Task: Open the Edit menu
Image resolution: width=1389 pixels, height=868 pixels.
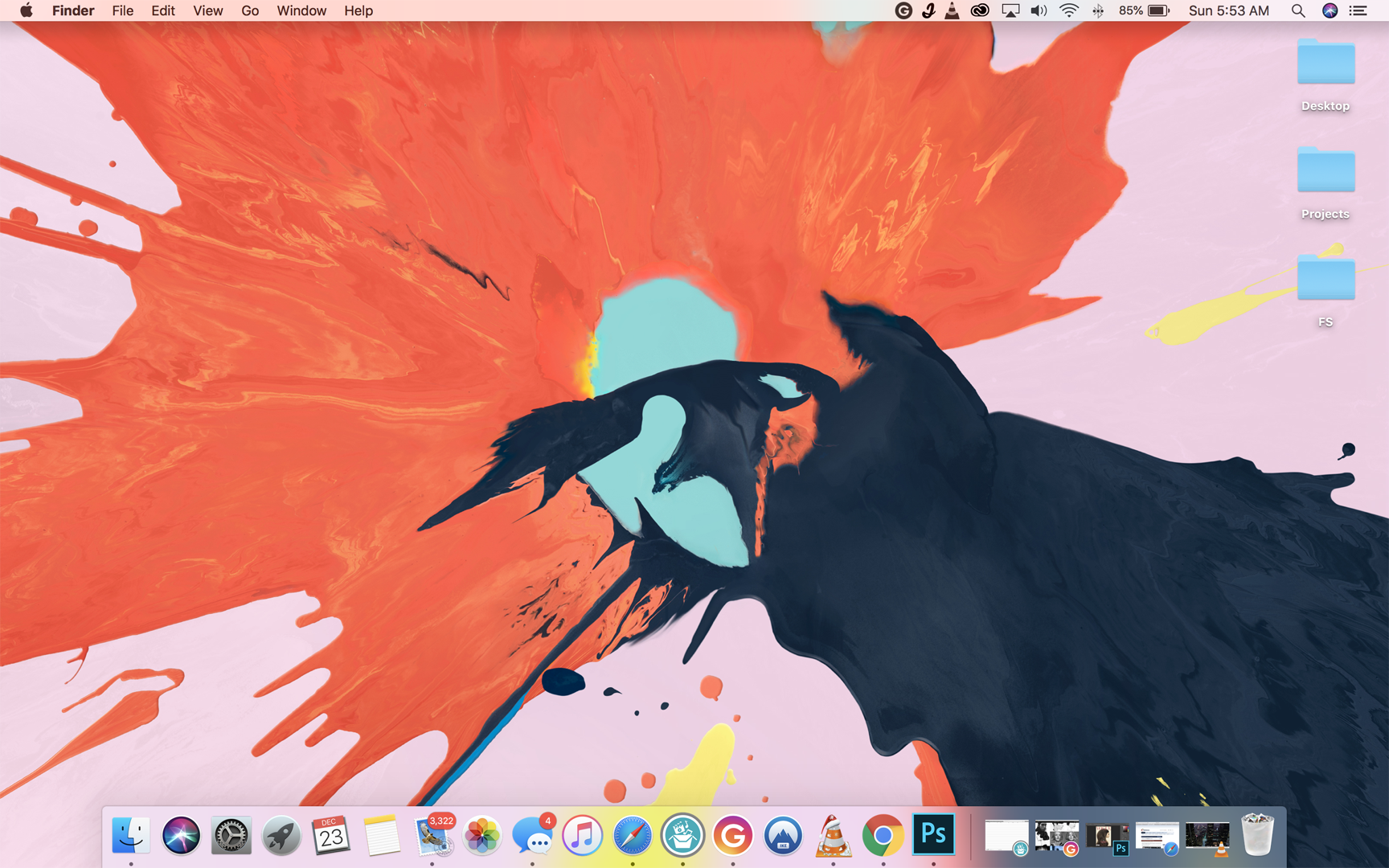Action: coord(163,10)
